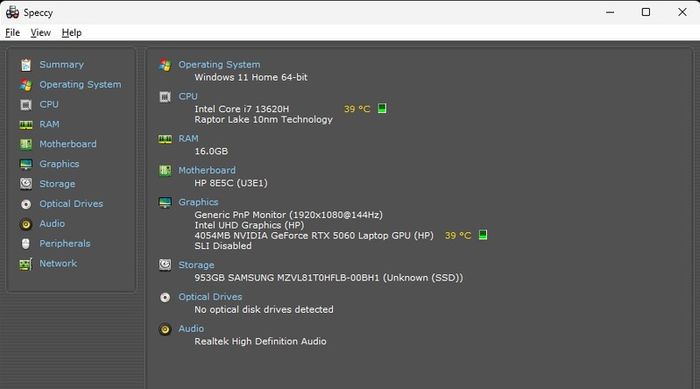Click the CPU chip icon in sidebar
This screenshot has width=700, height=389.
coord(26,105)
